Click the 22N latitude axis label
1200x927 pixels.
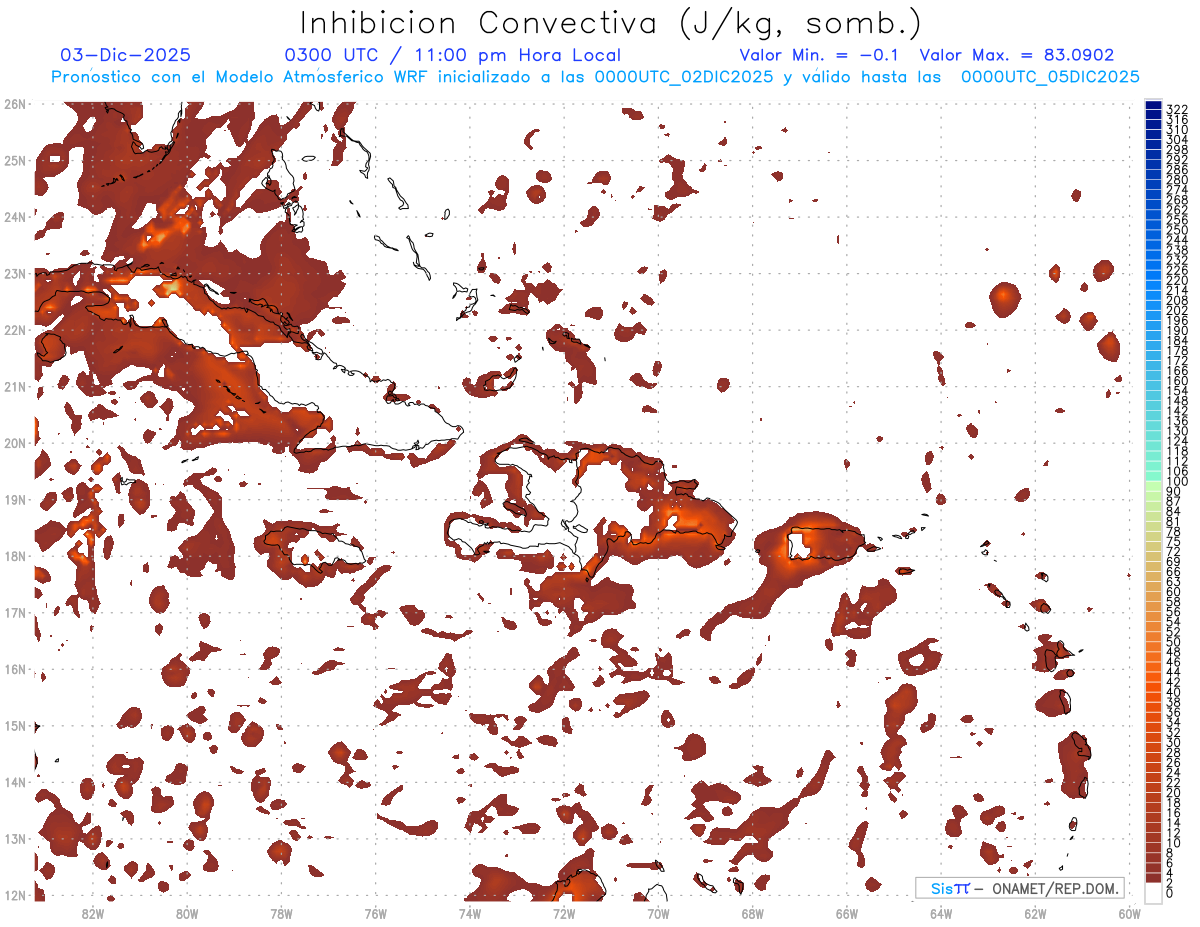click(x=15, y=330)
